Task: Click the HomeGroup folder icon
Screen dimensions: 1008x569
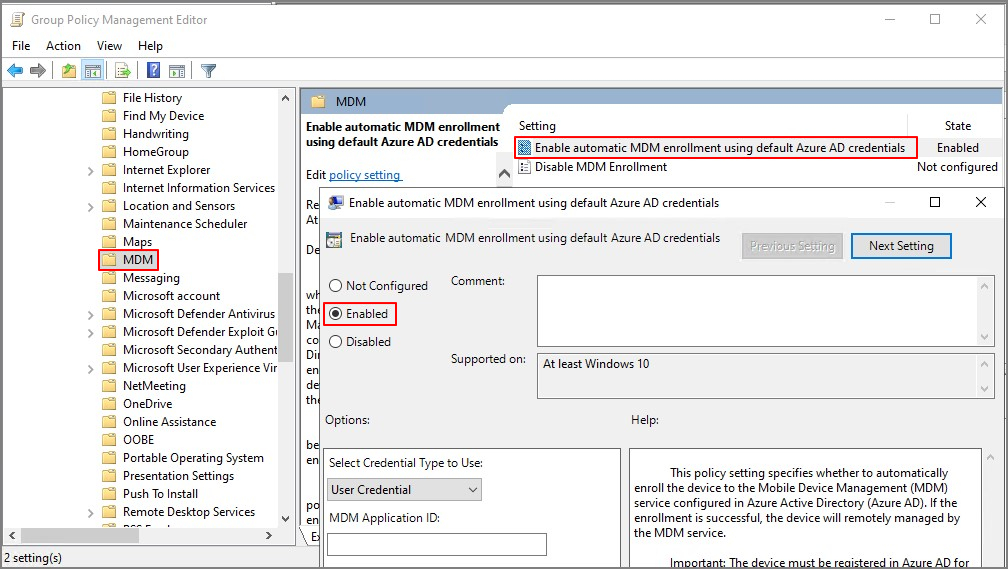Action: click(109, 152)
